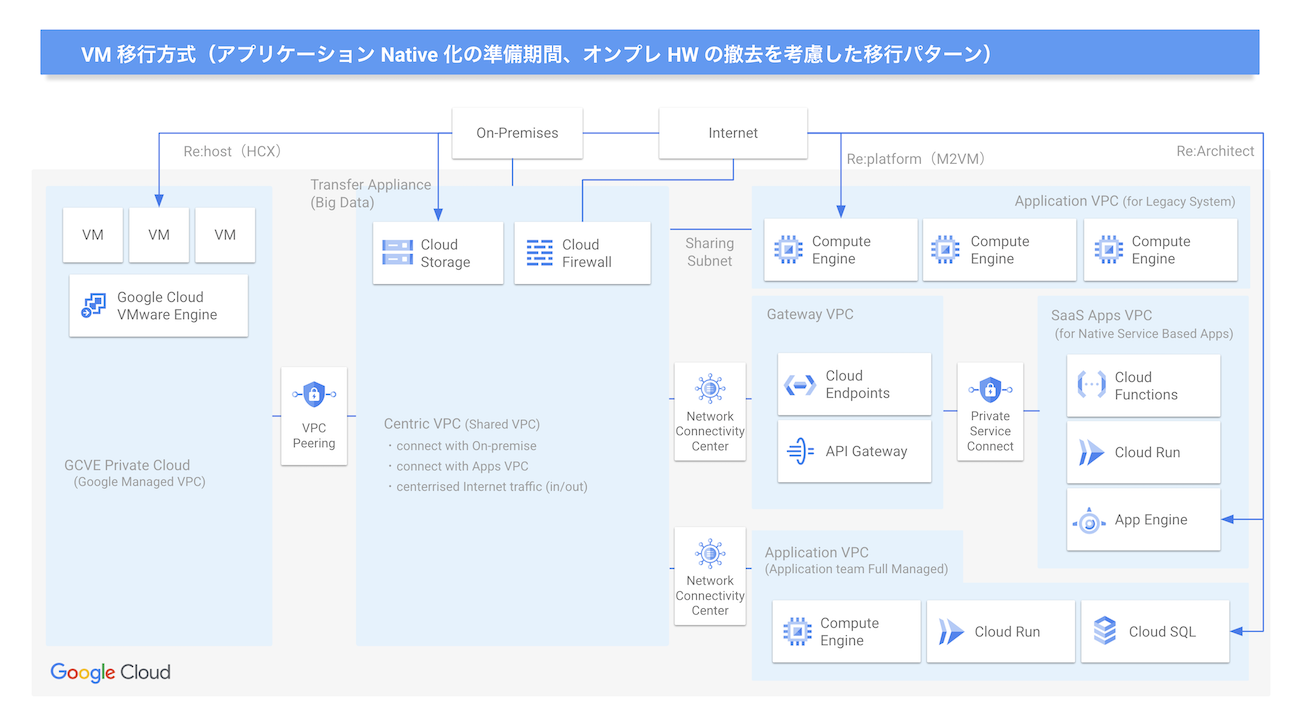Click the "Cloud Storage" label
The image size is (1300, 716).
(x=445, y=253)
